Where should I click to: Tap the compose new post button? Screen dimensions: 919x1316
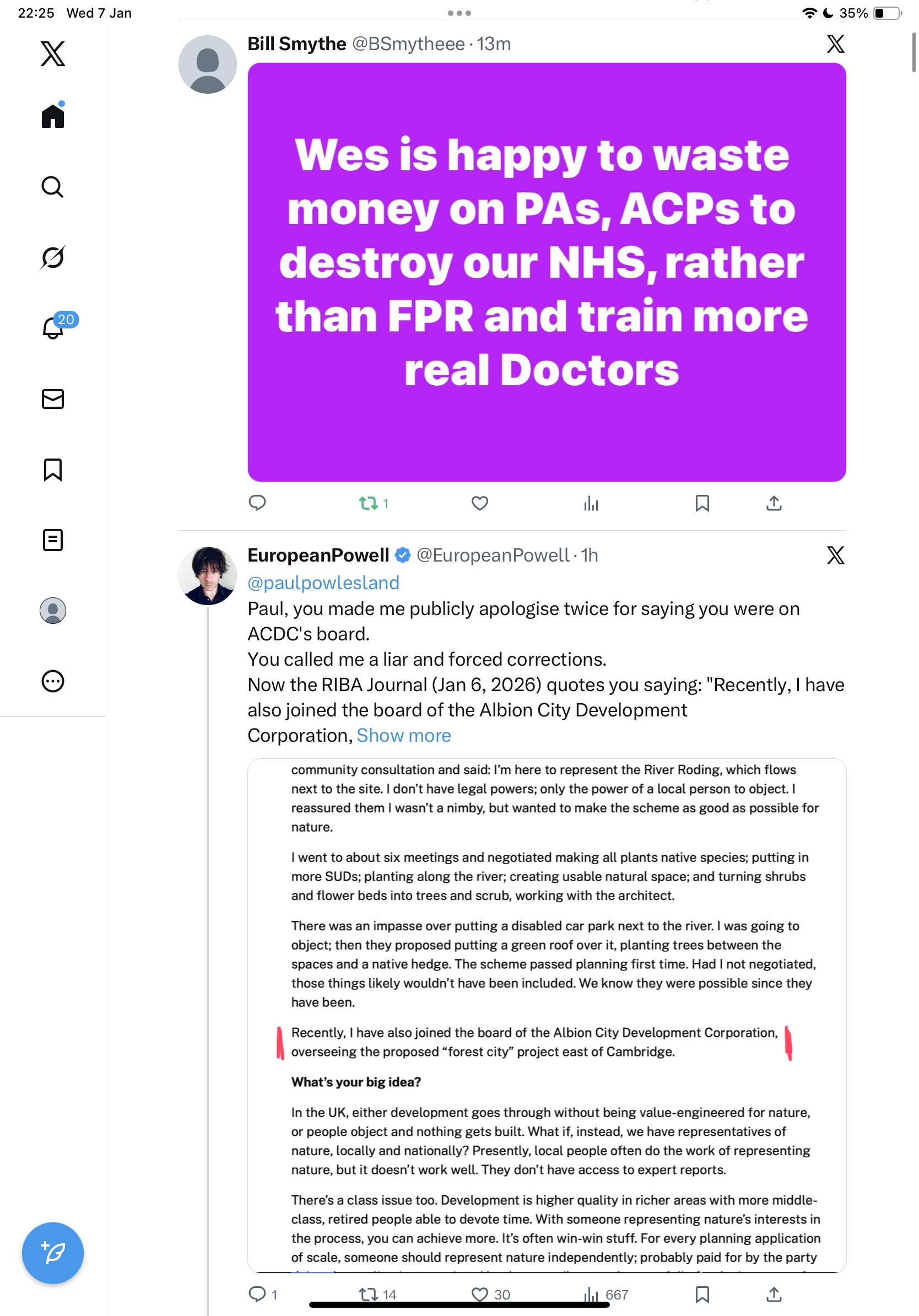53,1253
